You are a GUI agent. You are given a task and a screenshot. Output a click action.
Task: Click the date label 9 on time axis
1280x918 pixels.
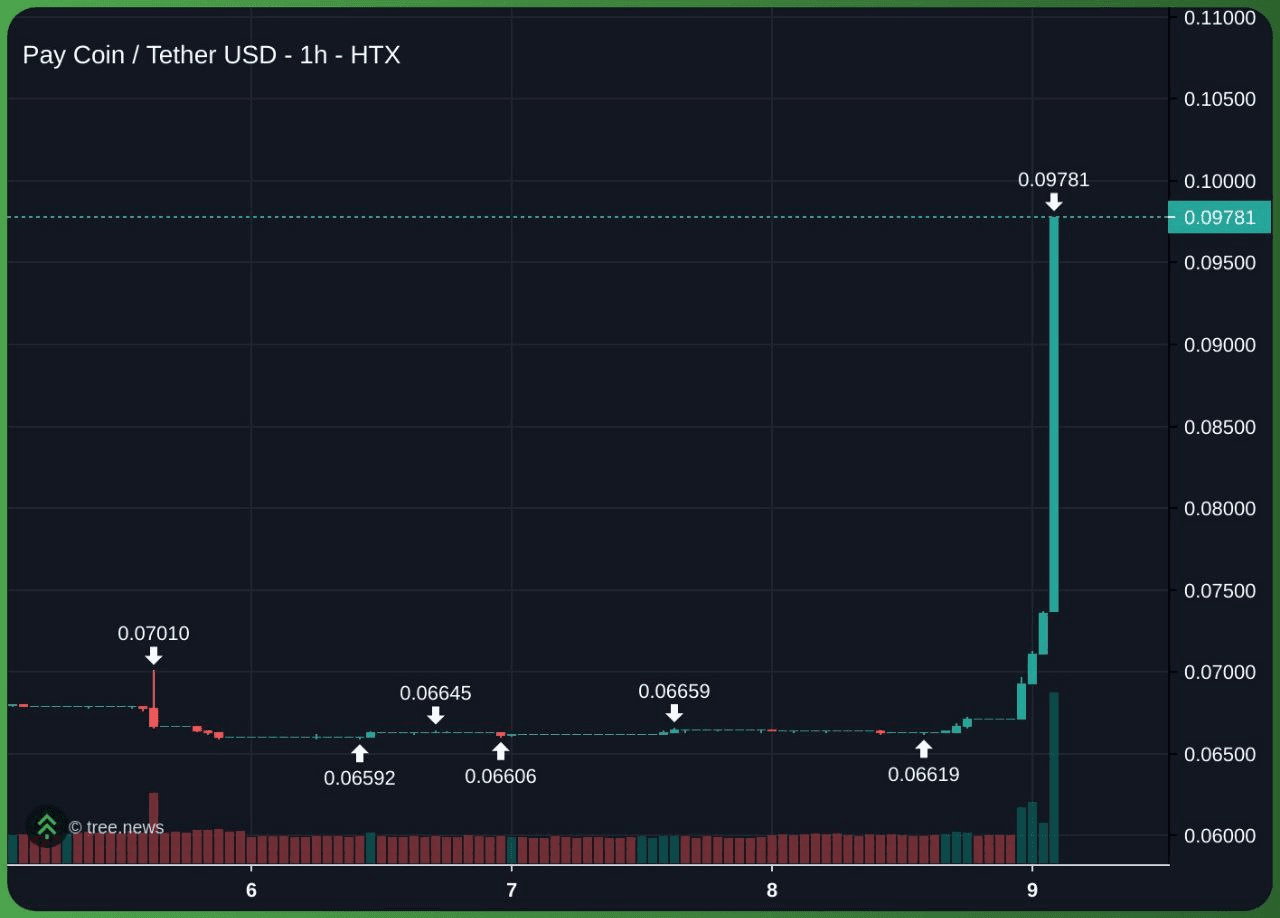point(1032,890)
